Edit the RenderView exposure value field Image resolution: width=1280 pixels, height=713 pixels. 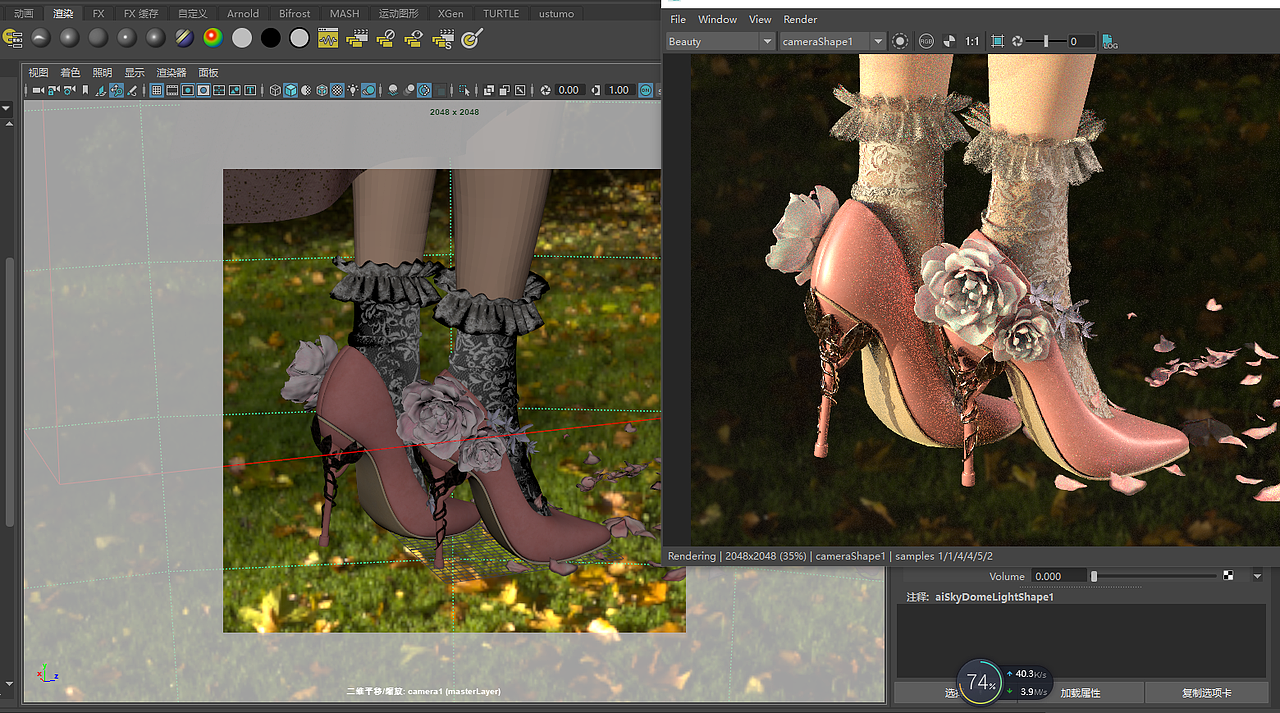tap(1082, 41)
